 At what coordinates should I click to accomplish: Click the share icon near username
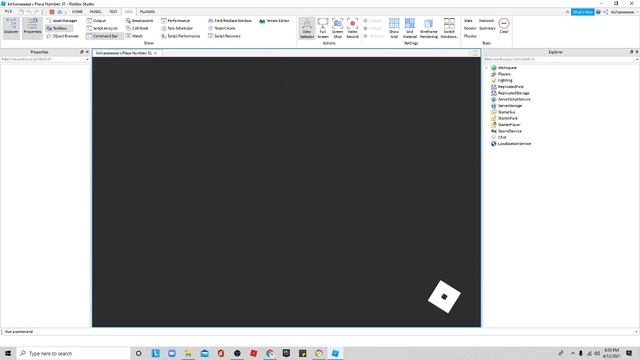tap(606, 12)
